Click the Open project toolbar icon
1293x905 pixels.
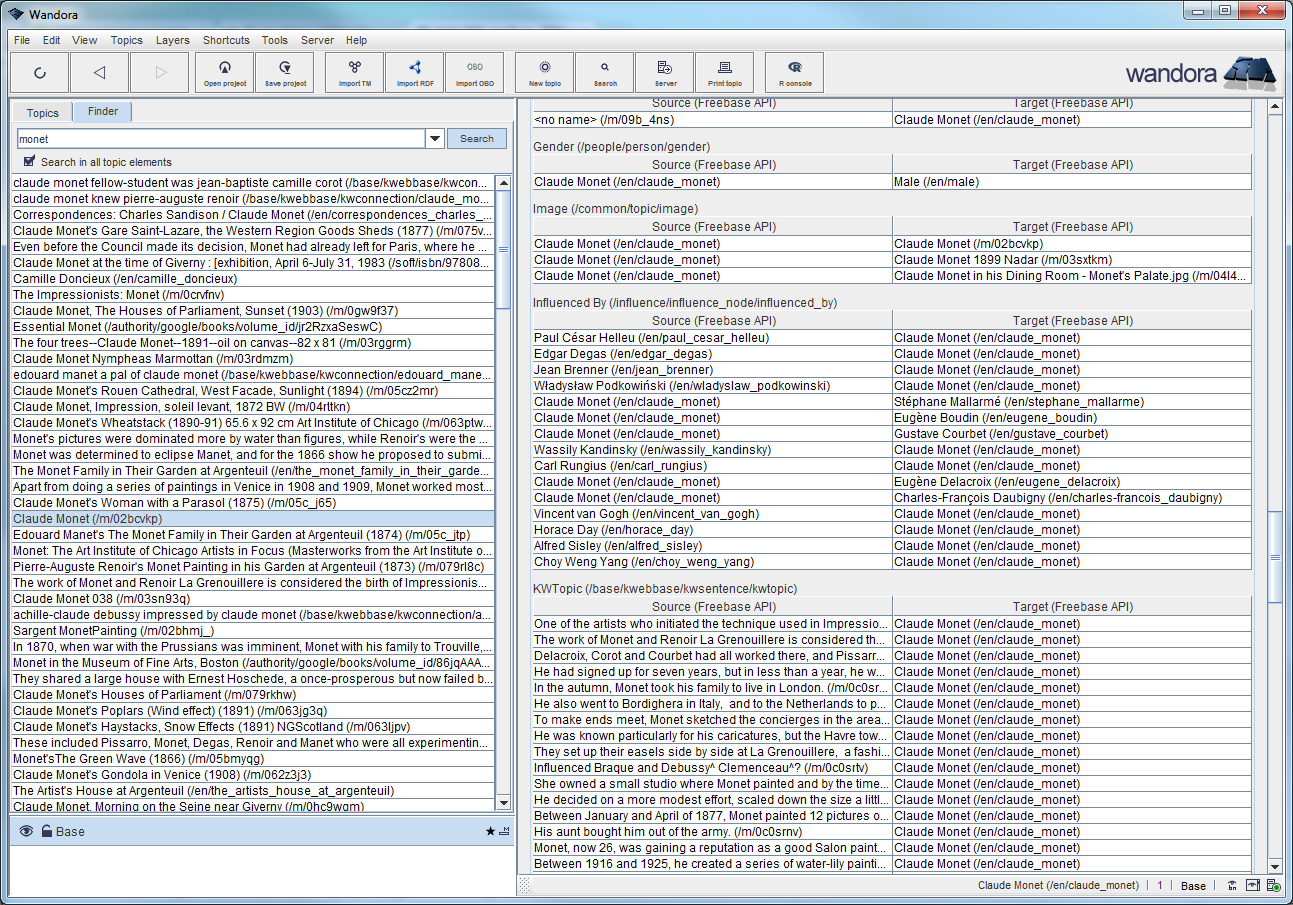point(225,72)
